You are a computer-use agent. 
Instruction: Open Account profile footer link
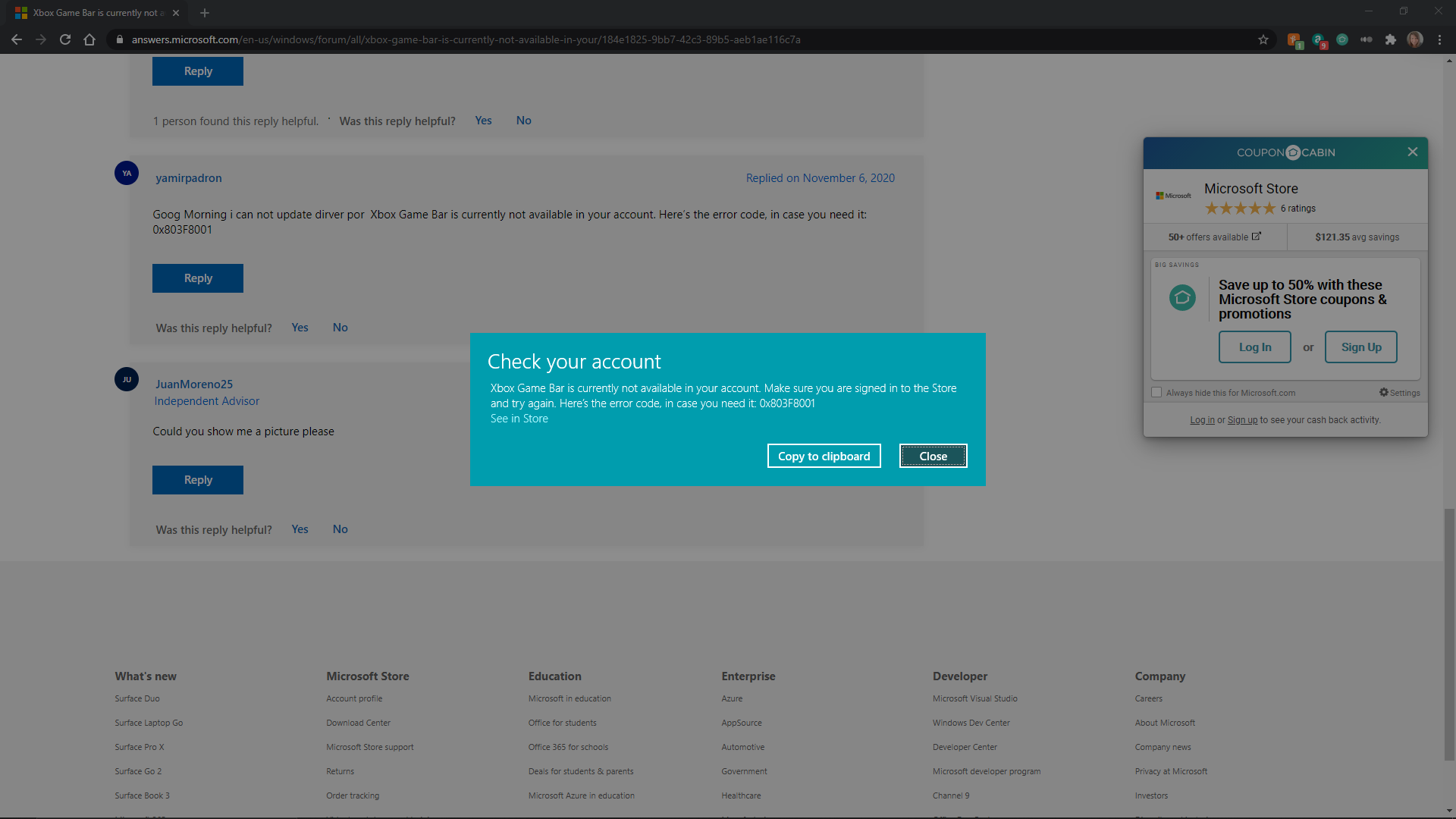point(354,698)
